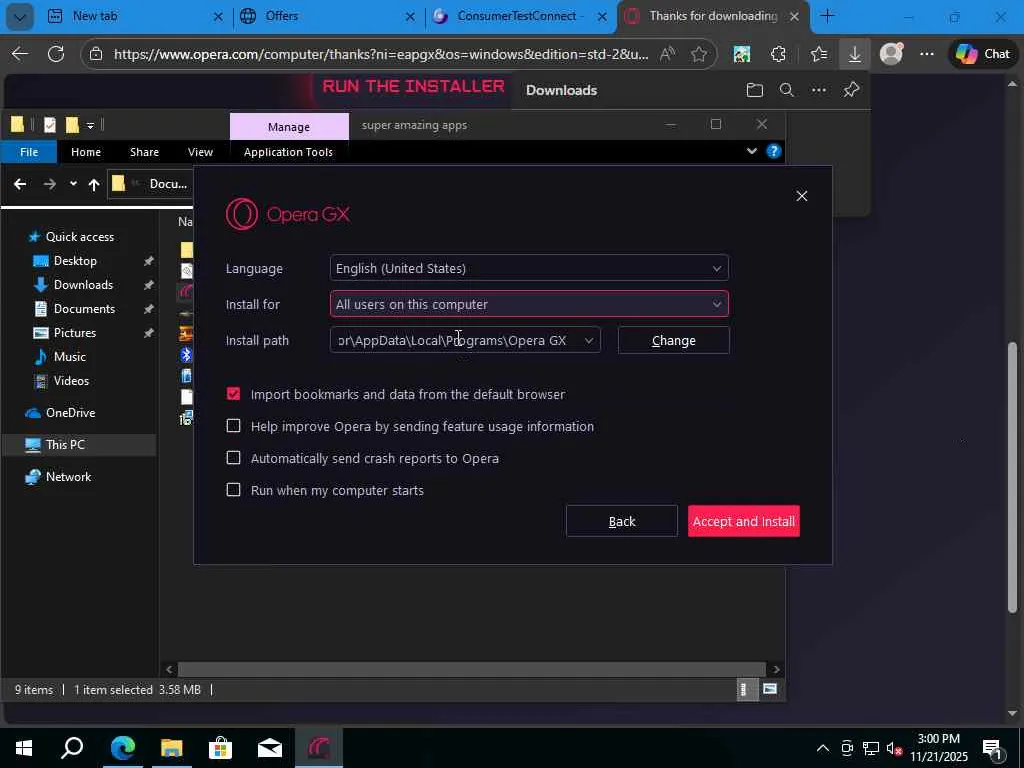Viewport: 1024px width, 768px height.
Task: Check Import bookmarks and data checkbox
Action: click(233, 394)
